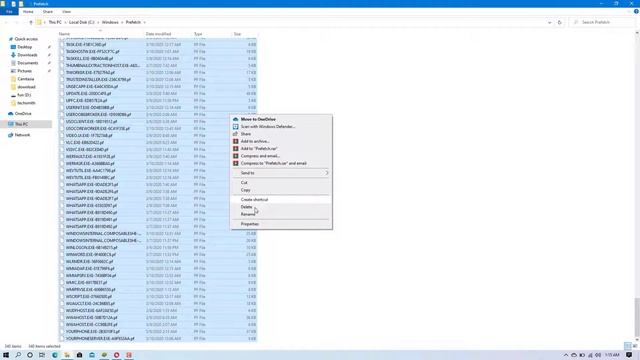Click the refresh icon beside address bar
The image size is (640, 360).
click(x=560, y=22)
